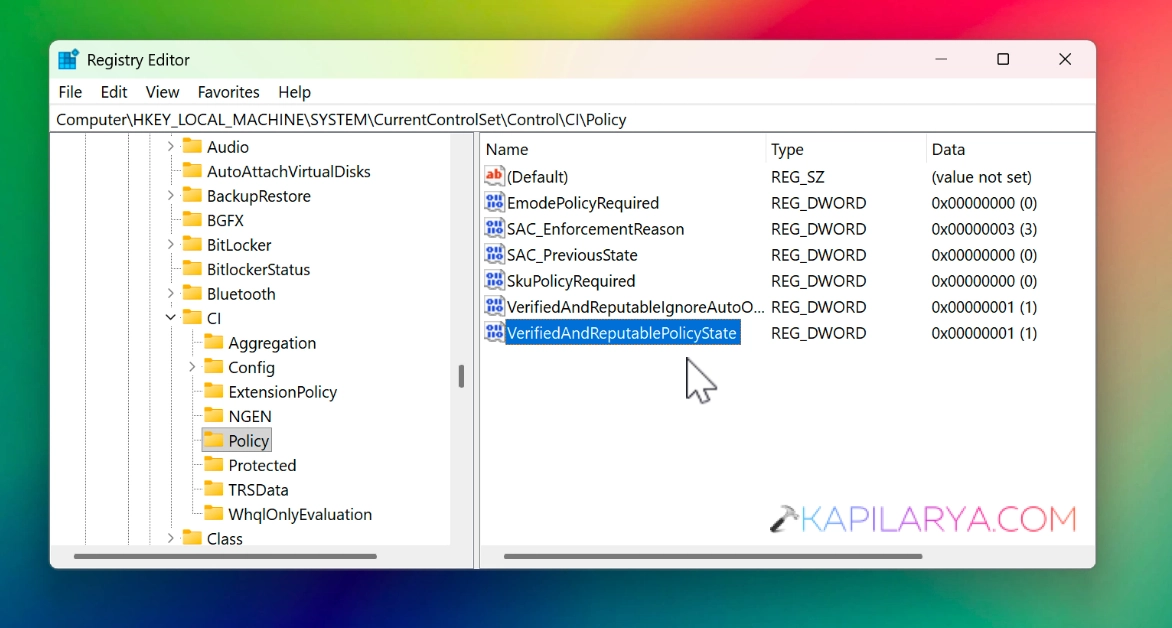The height and width of the screenshot is (628, 1172).
Task: Open the View menu
Action: coord(162,92)
